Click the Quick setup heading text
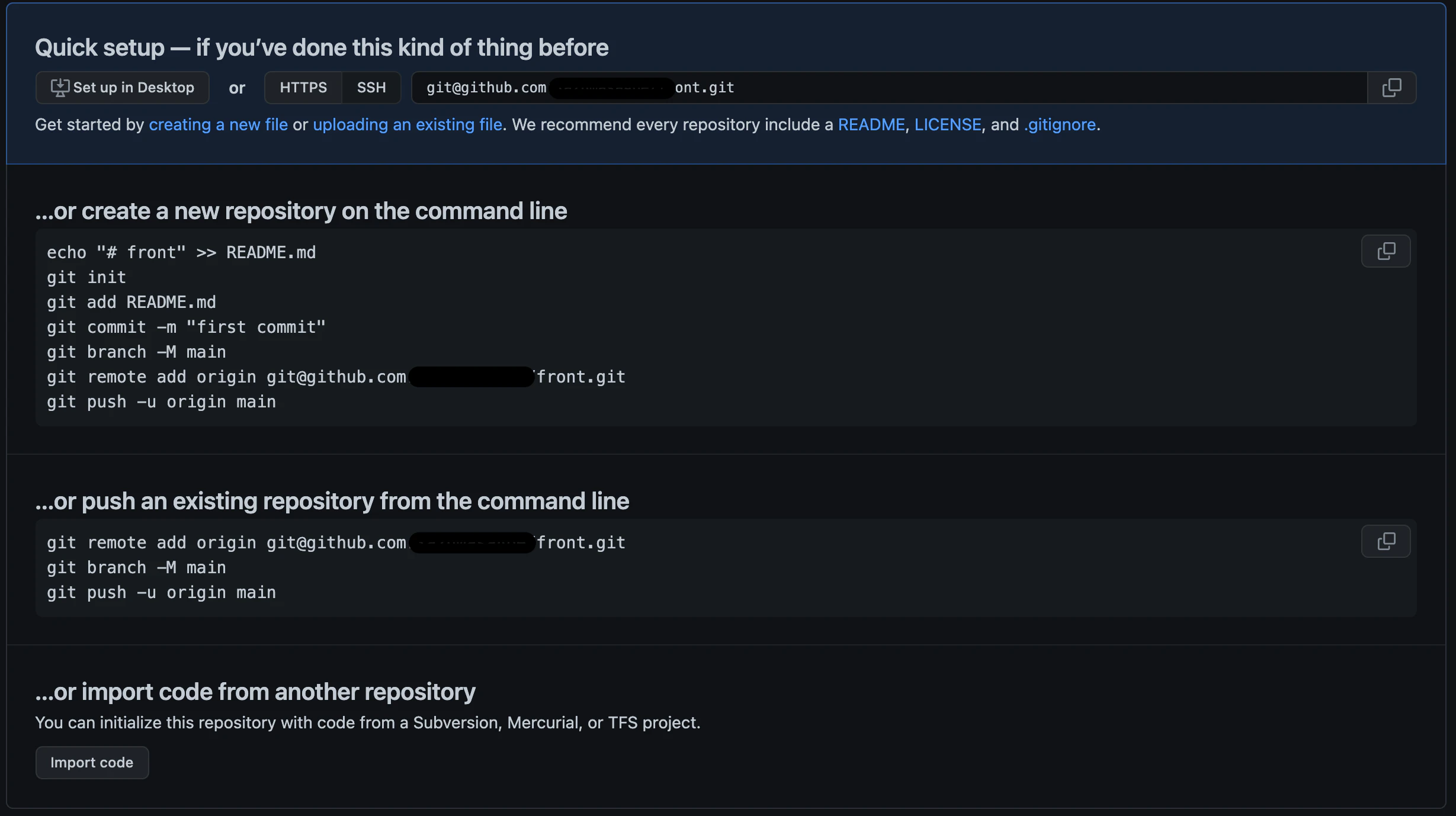The height and width of the screenshot is (816, 1456). click(322, 47)
